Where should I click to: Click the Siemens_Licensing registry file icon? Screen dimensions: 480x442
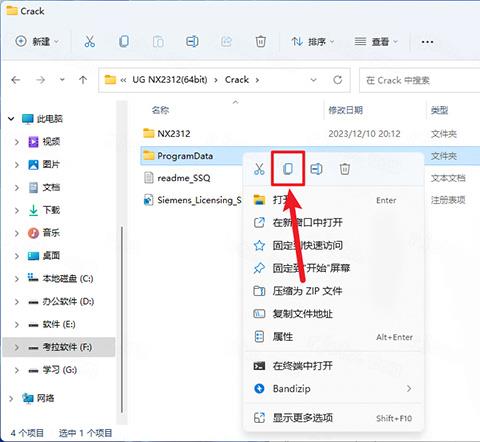tap(149, 200)
